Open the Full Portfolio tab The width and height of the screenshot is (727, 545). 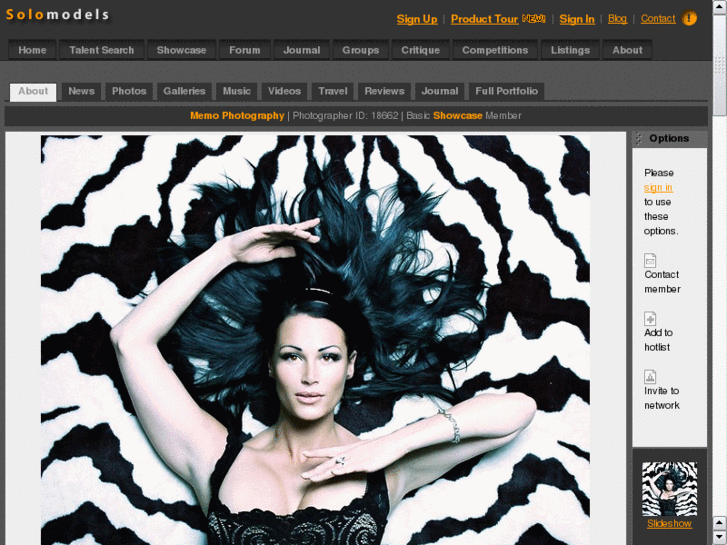(506, 91)
